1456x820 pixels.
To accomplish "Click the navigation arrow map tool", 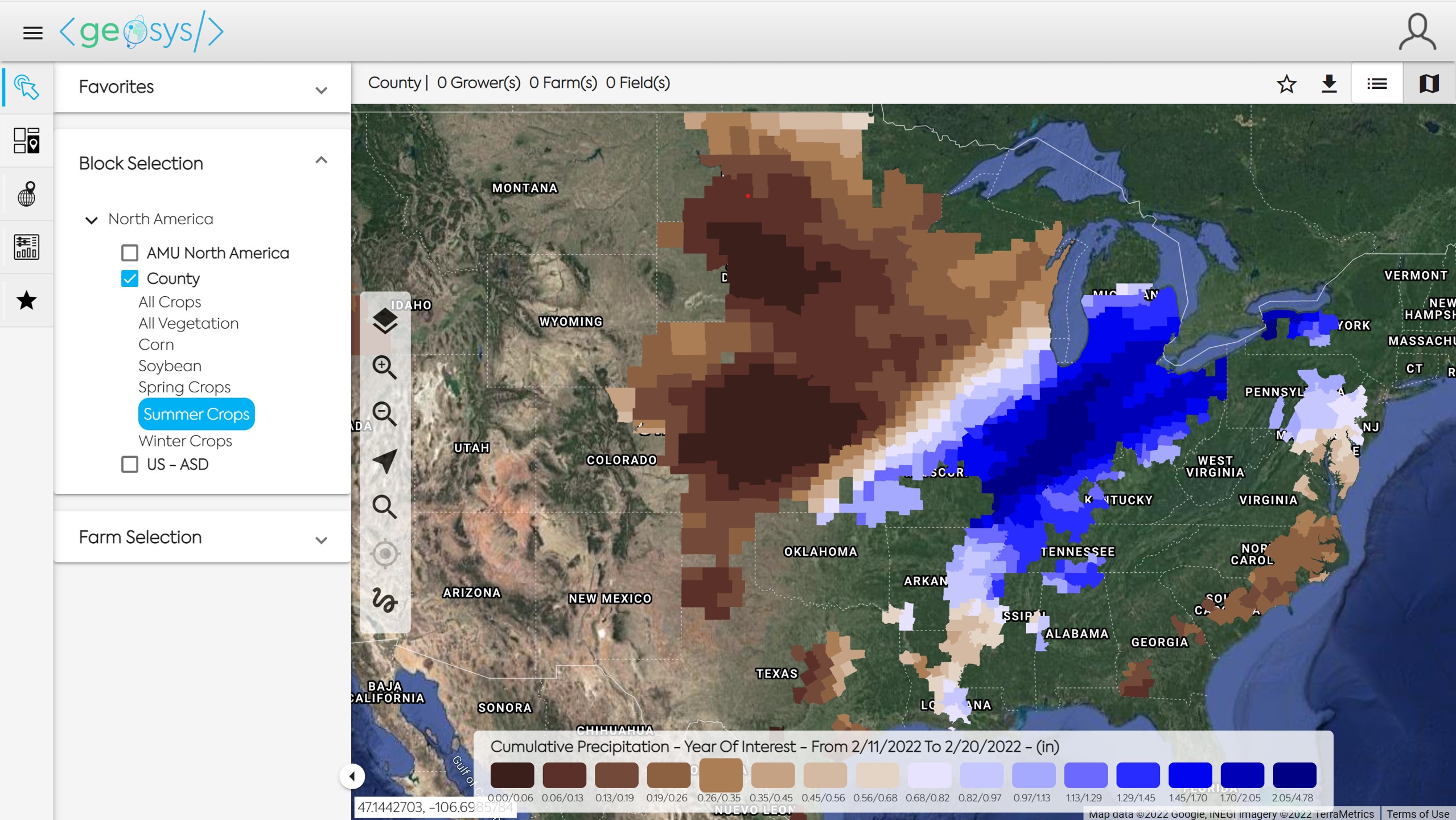I will (x=385, y=461).
